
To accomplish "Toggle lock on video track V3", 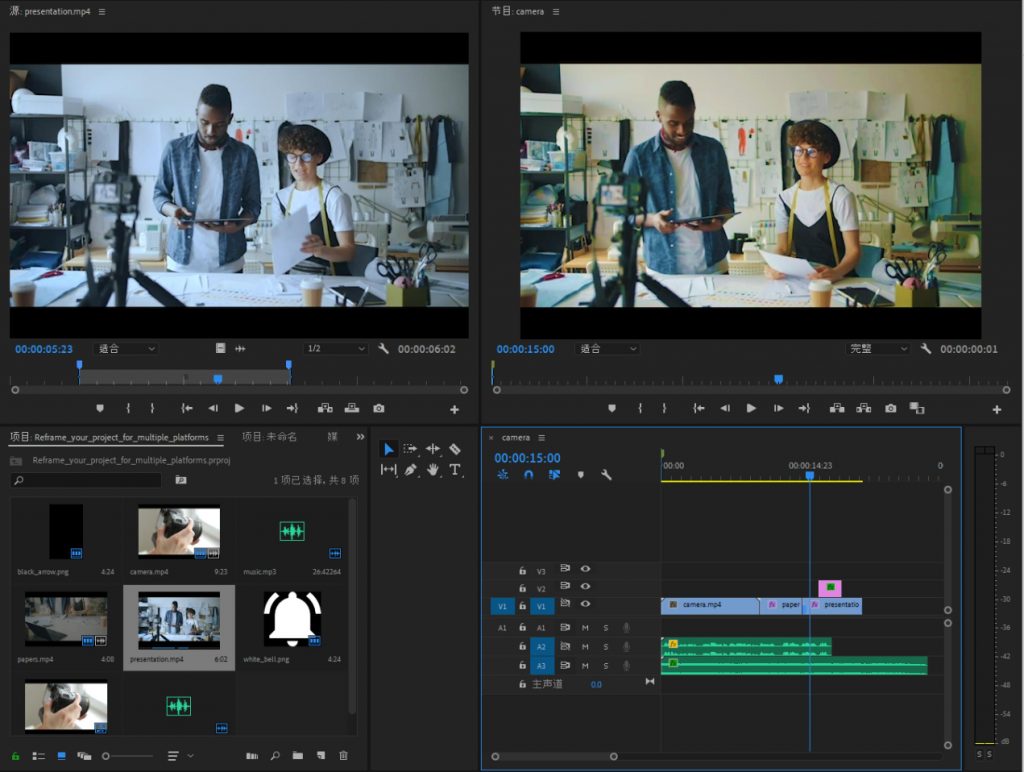I will click(x=522, y=570).
